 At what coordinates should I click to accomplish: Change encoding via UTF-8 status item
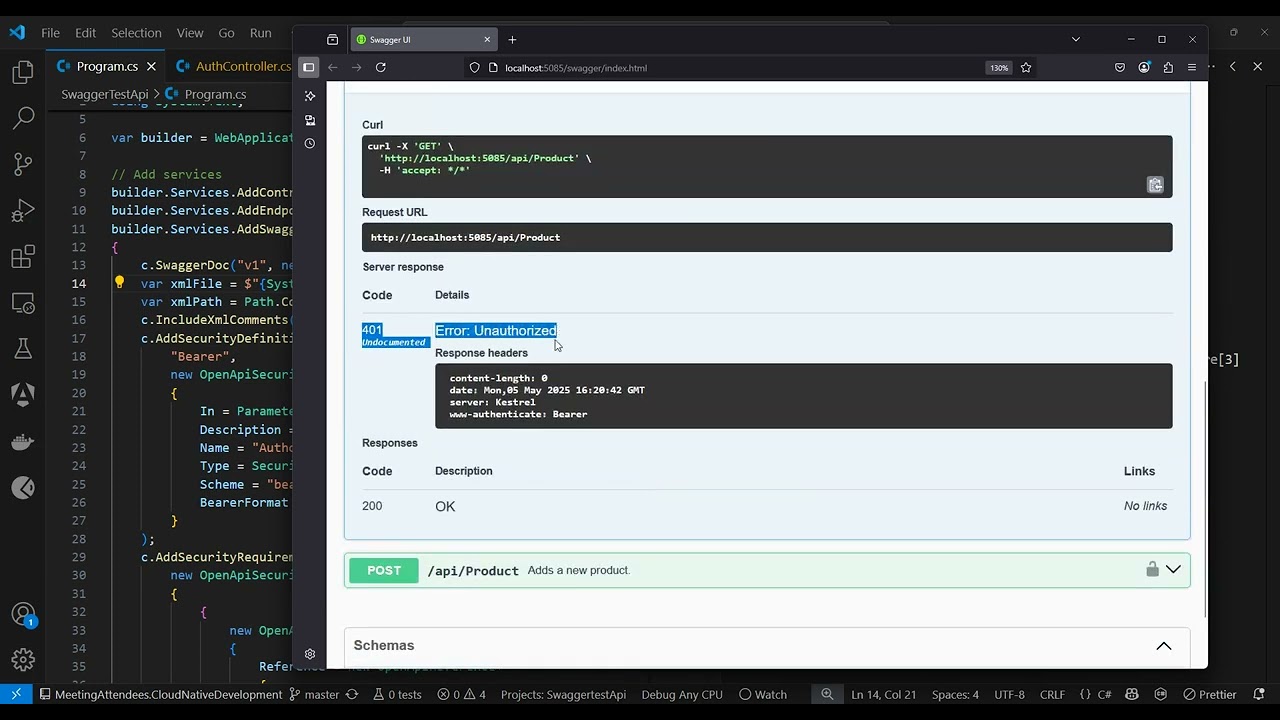pos(1009,694)
